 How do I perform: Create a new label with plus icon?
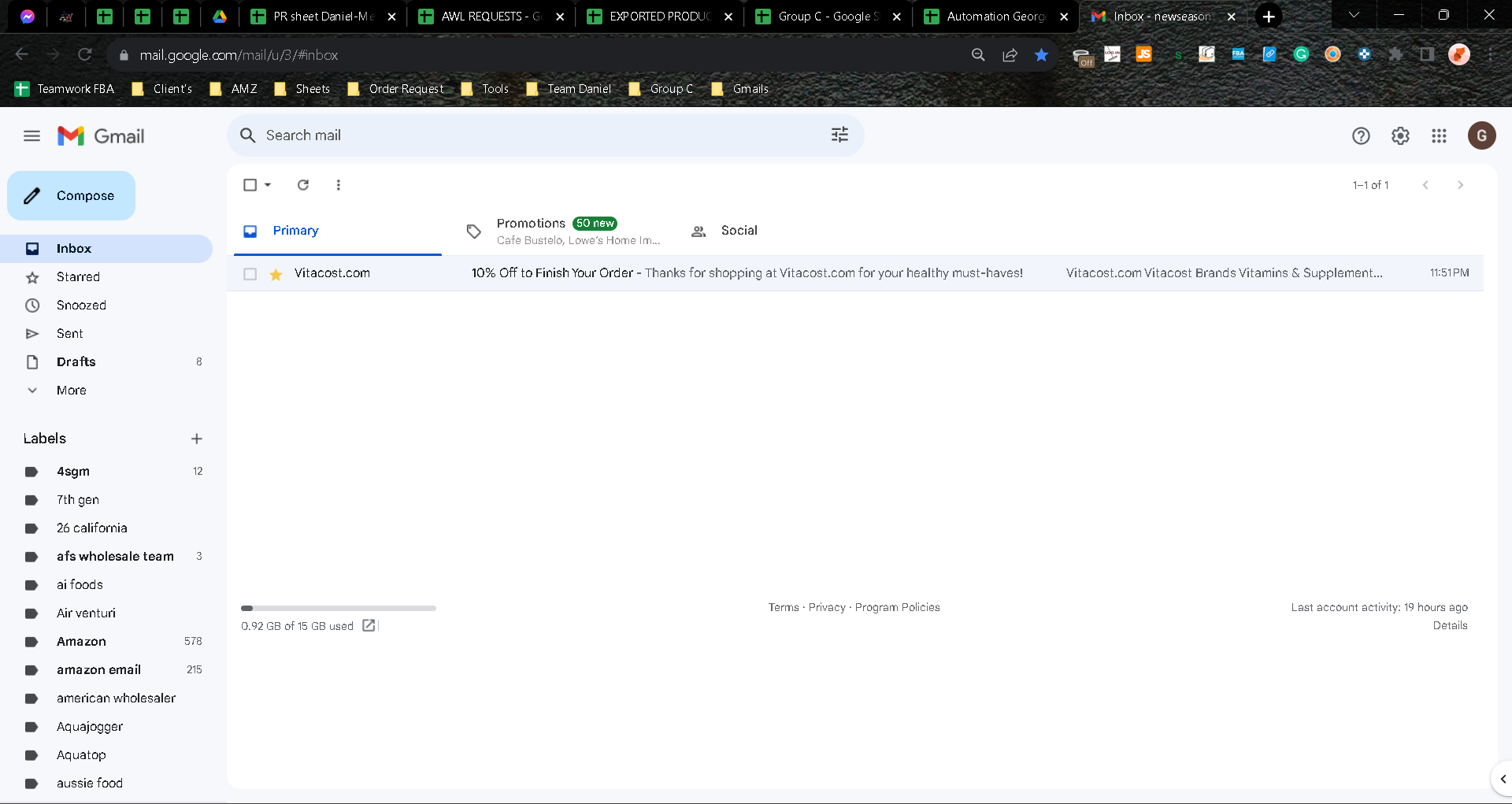197,439
